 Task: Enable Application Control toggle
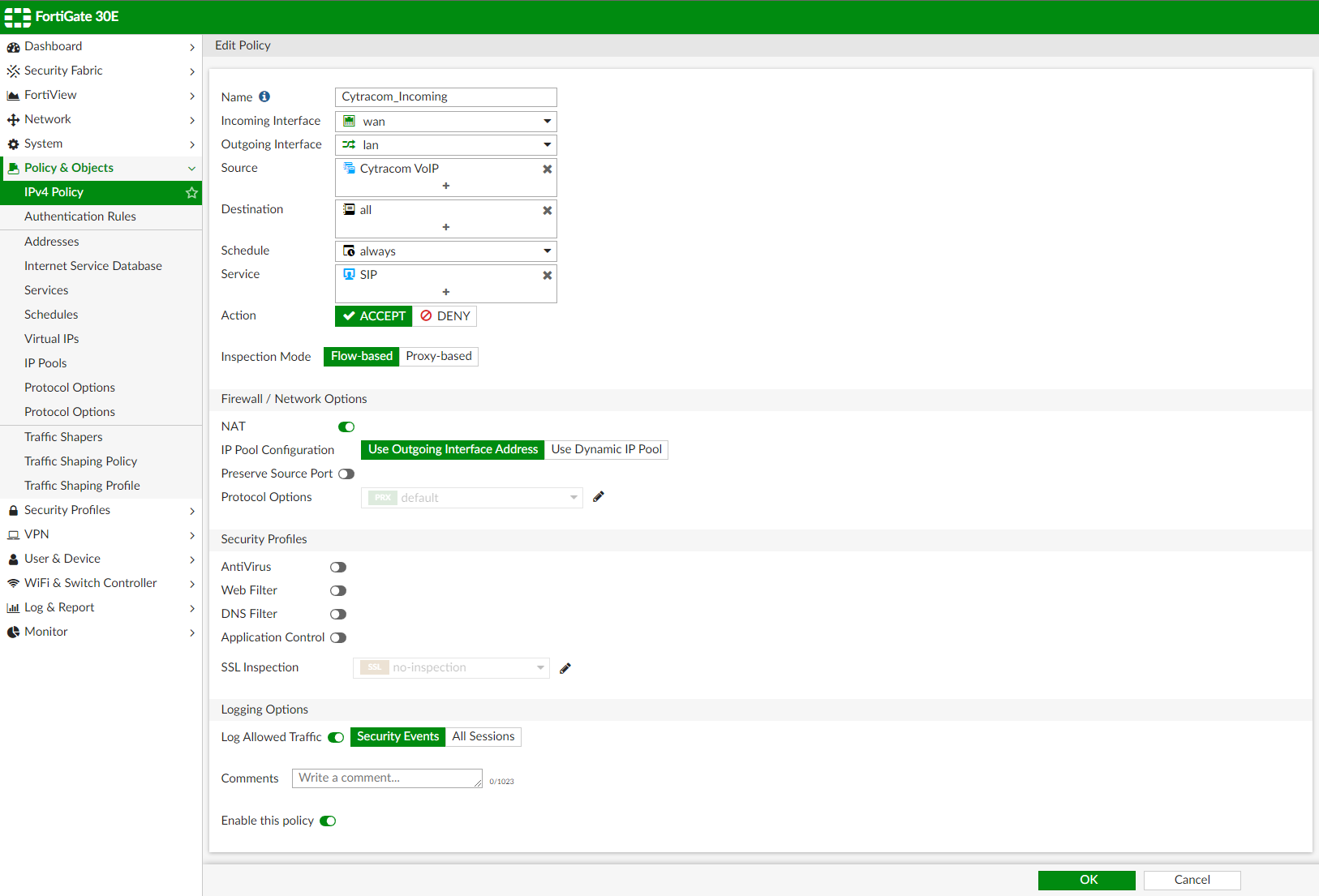click(x=338, y=637)
